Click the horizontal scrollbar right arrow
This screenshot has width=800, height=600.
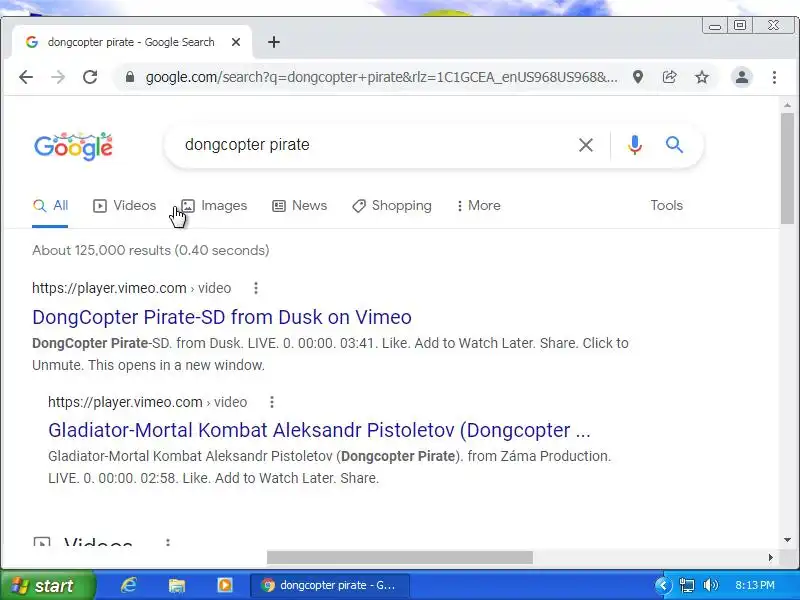(x=770, y=558)
